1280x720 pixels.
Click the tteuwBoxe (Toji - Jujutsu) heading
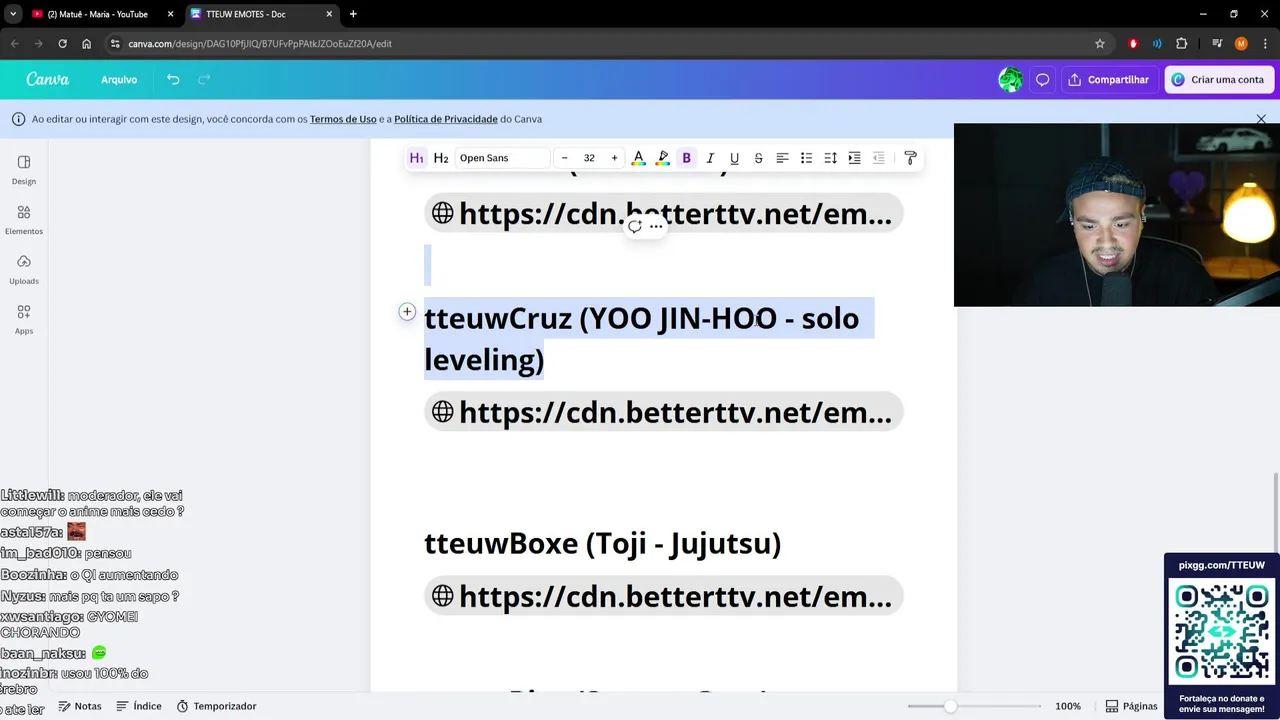602,543
